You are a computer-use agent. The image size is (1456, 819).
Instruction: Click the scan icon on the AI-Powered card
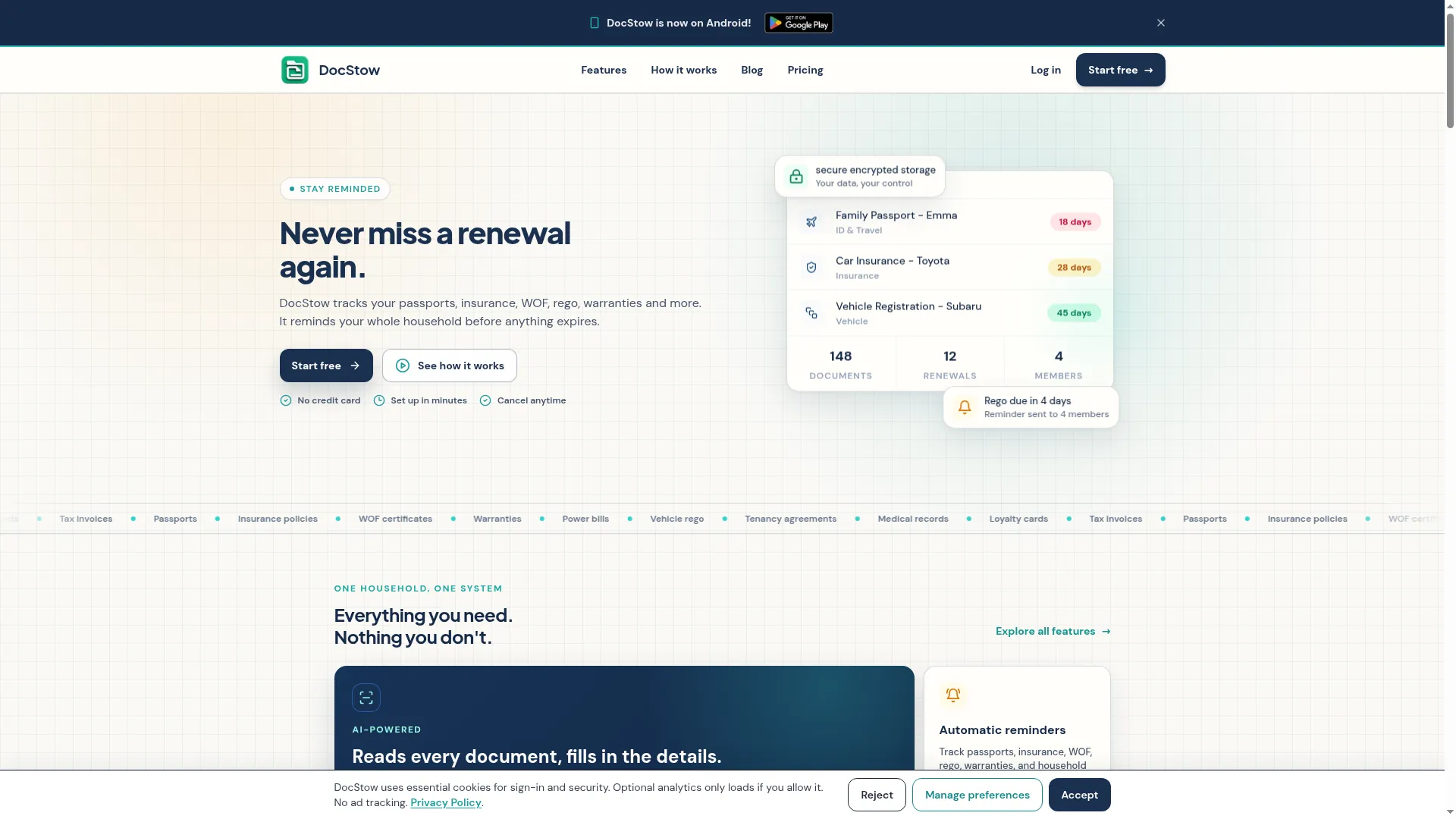tap(366, 698)
